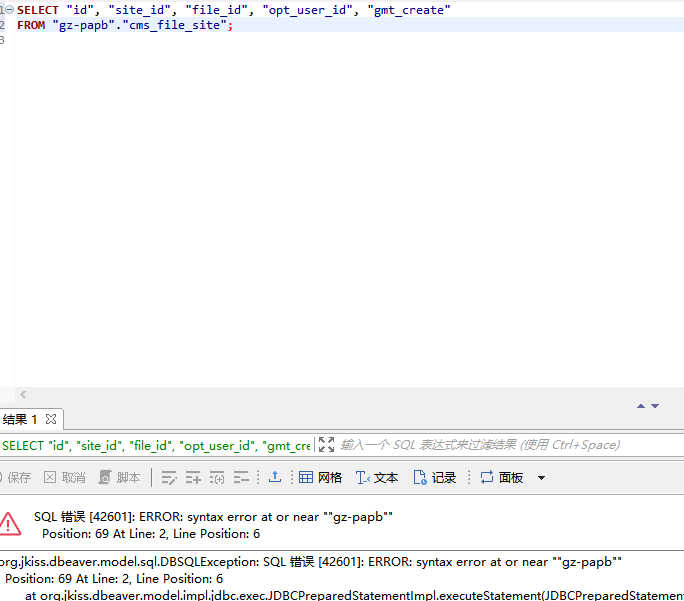This screenshot has height=601, width=684.
Task: Click "gmt_create" column in the editor
Action: pyautogui.click(x=409, y=10)
